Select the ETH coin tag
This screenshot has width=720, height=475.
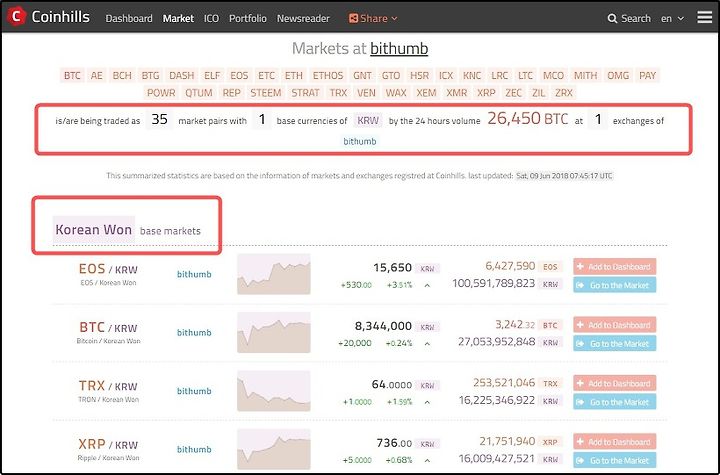(294, 75)
